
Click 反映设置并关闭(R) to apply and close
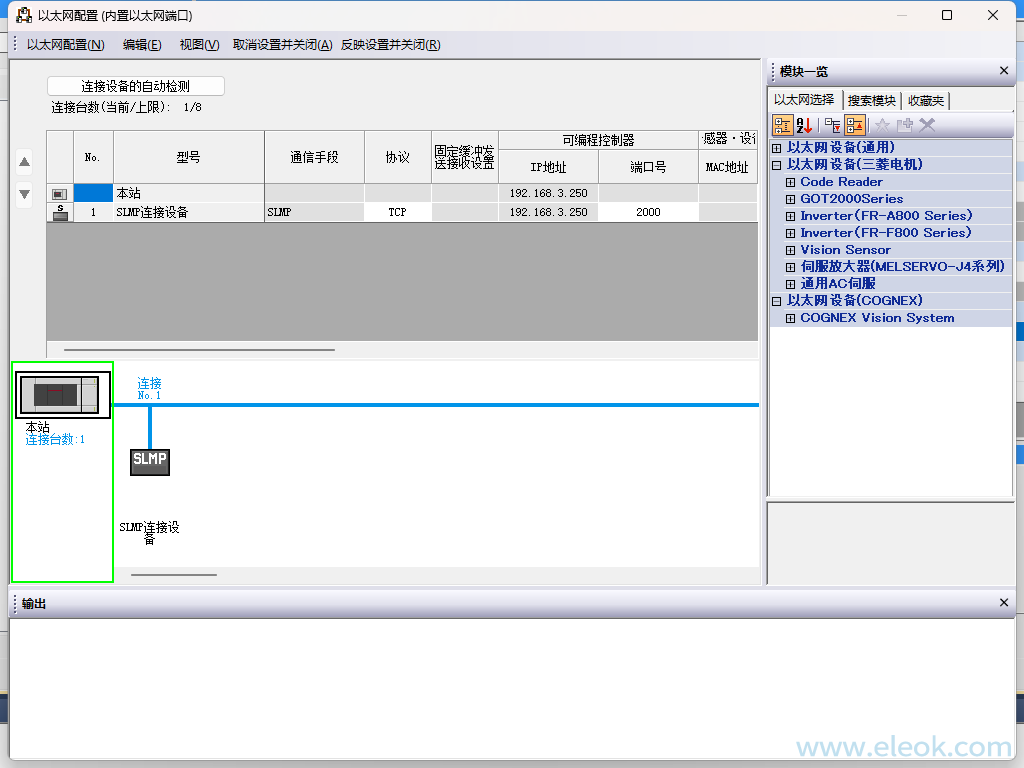point(390,44)
